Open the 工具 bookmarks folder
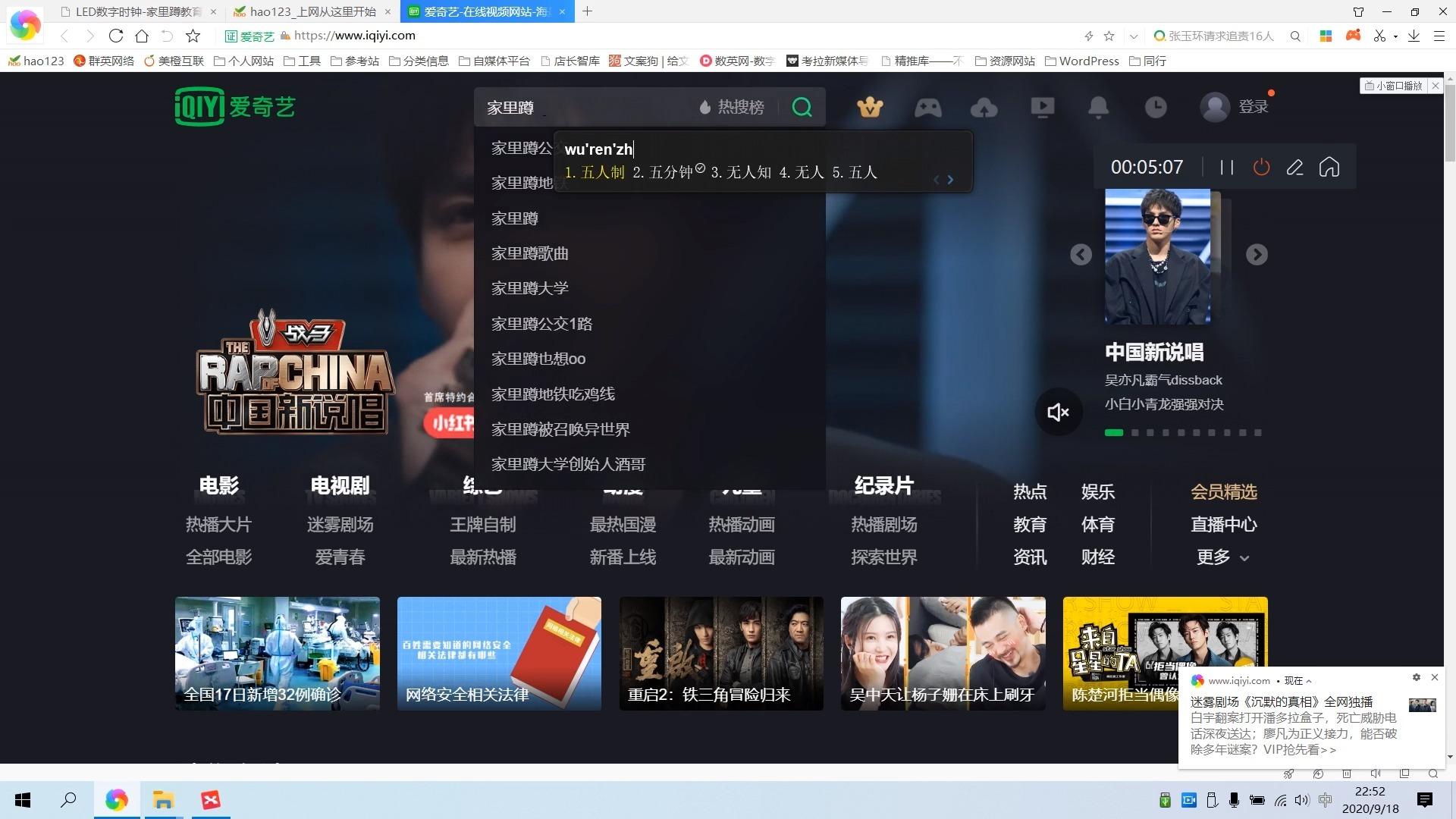Viewport: 1456px width, 819px height. (x=302, y=61)
